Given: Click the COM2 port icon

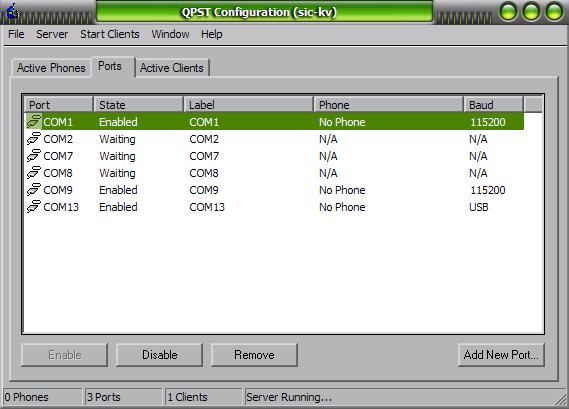Looking at the screenshot, I should 34,139.
